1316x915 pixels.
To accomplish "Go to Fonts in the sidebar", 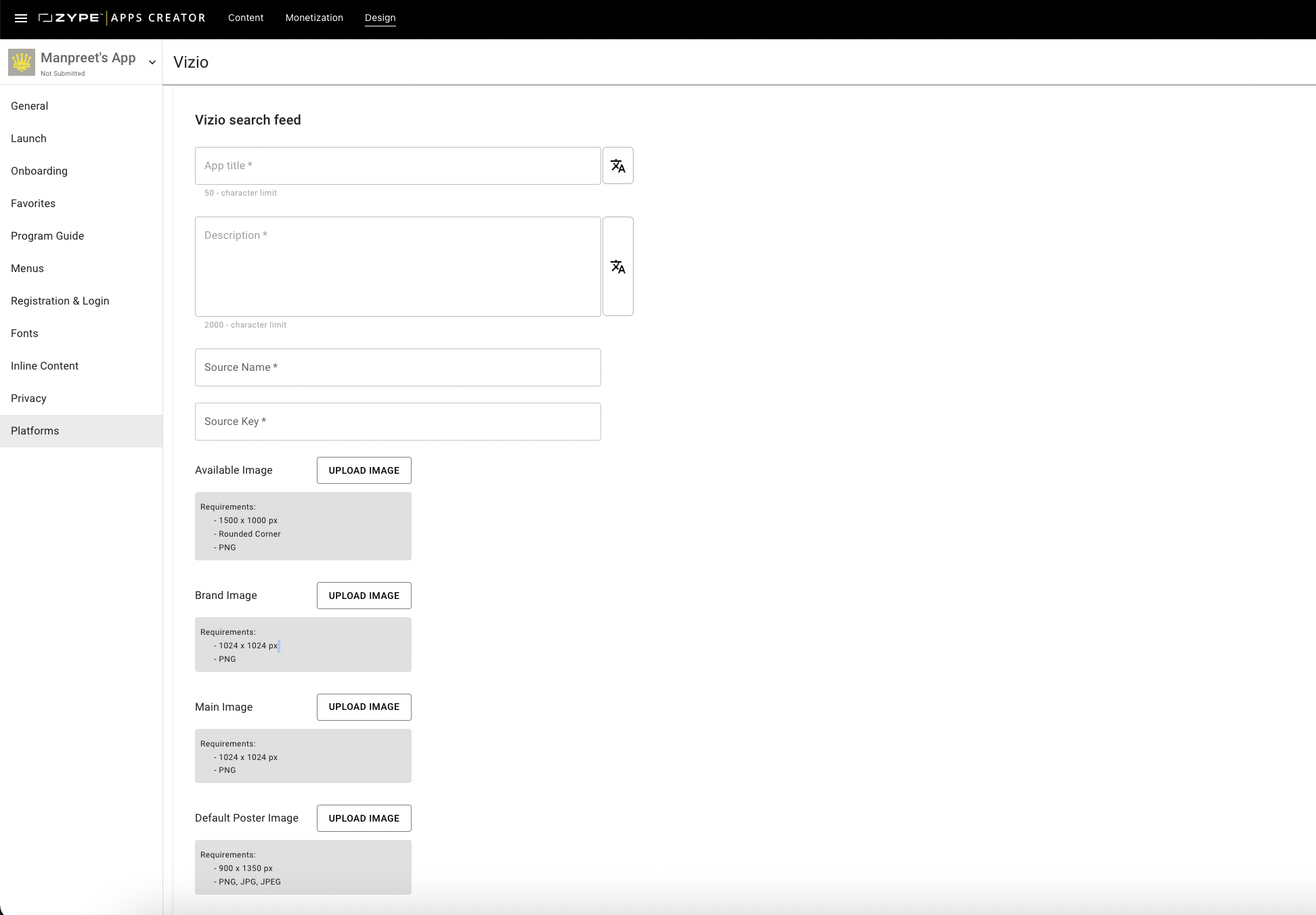I will 81,334.
